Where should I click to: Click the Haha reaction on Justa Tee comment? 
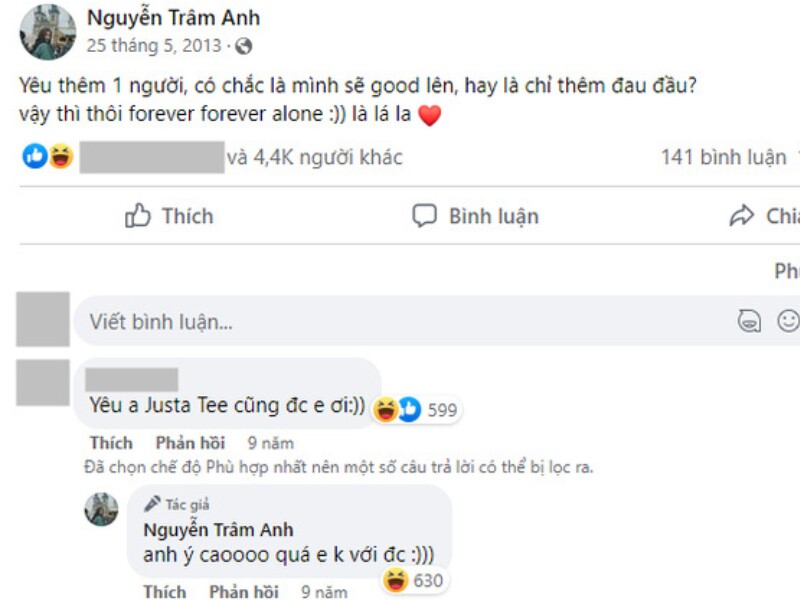(x=384, y=409)
